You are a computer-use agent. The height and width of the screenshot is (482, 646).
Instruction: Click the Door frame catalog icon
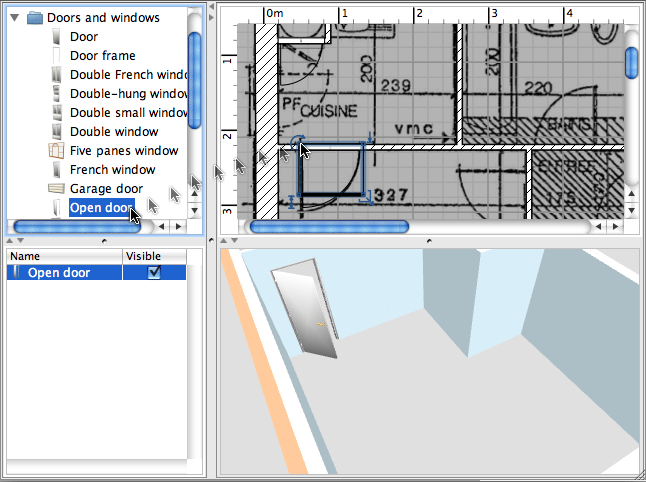click(x=56, y=56)
